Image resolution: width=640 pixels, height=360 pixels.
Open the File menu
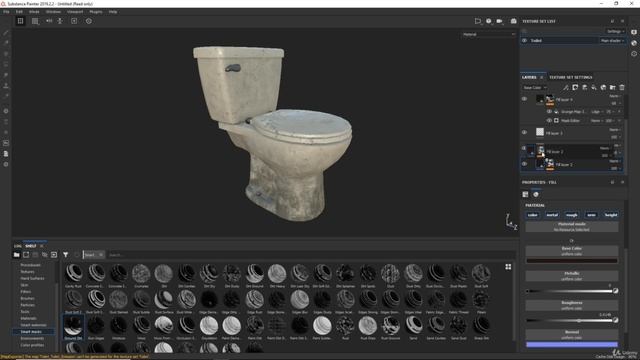coord(6,12)
